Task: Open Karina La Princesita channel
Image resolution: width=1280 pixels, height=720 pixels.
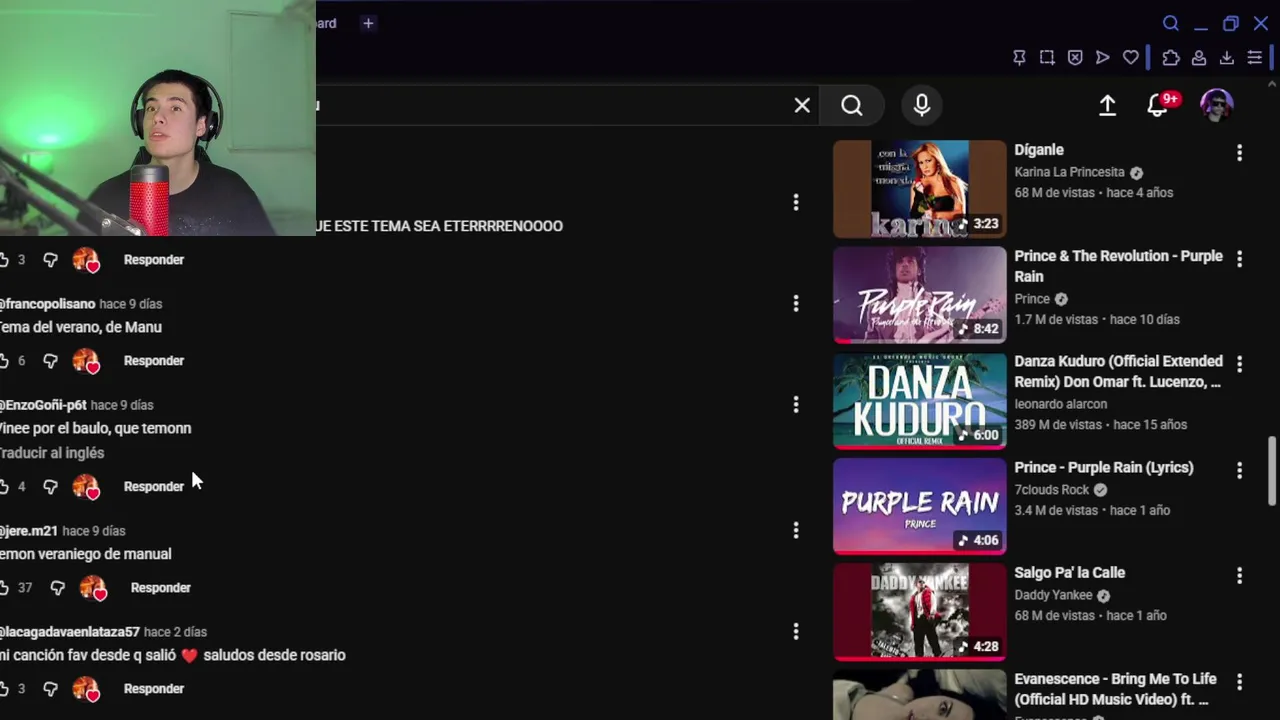Action: coord(1069,172)
